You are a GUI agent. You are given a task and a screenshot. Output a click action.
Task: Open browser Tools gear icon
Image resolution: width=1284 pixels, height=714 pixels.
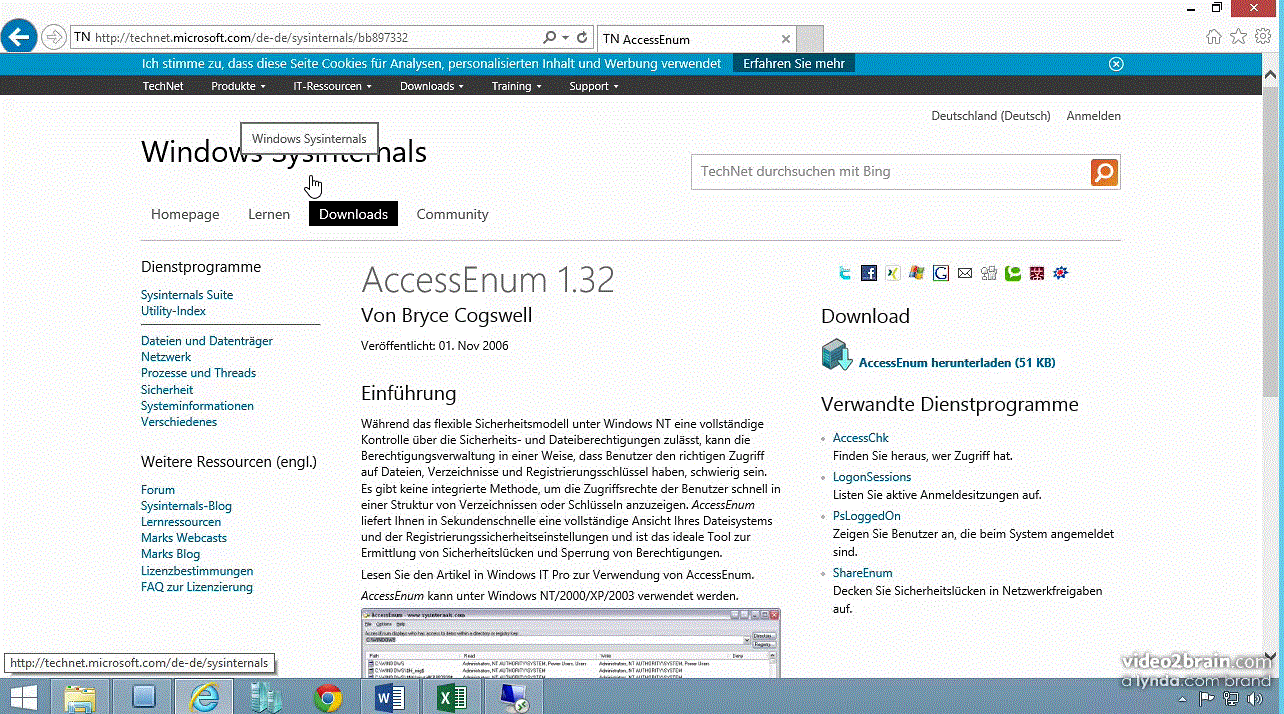tap(1263, 36)
